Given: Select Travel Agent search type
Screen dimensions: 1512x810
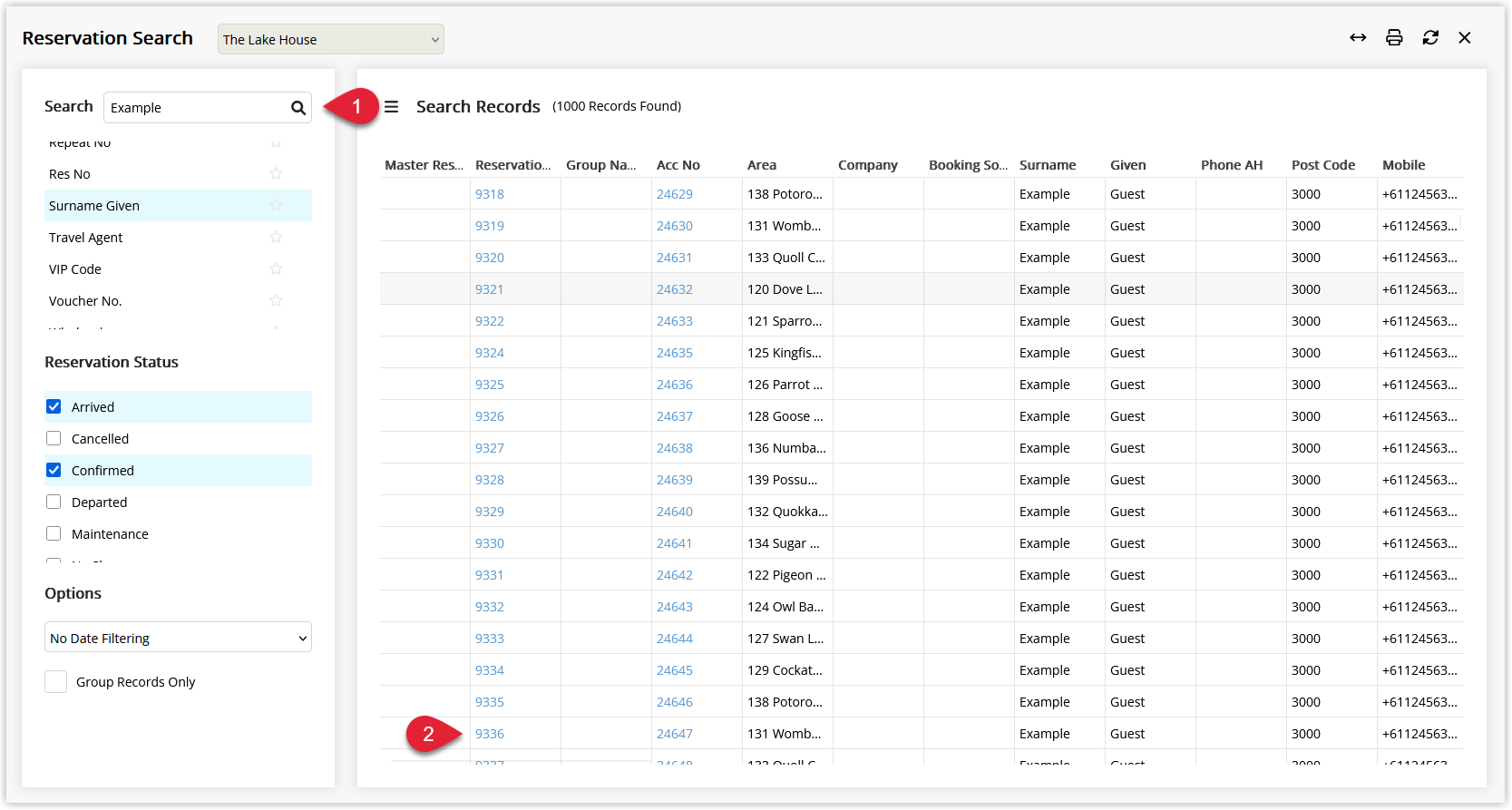Looking at the screenshot, I should (x=178, y=238).
